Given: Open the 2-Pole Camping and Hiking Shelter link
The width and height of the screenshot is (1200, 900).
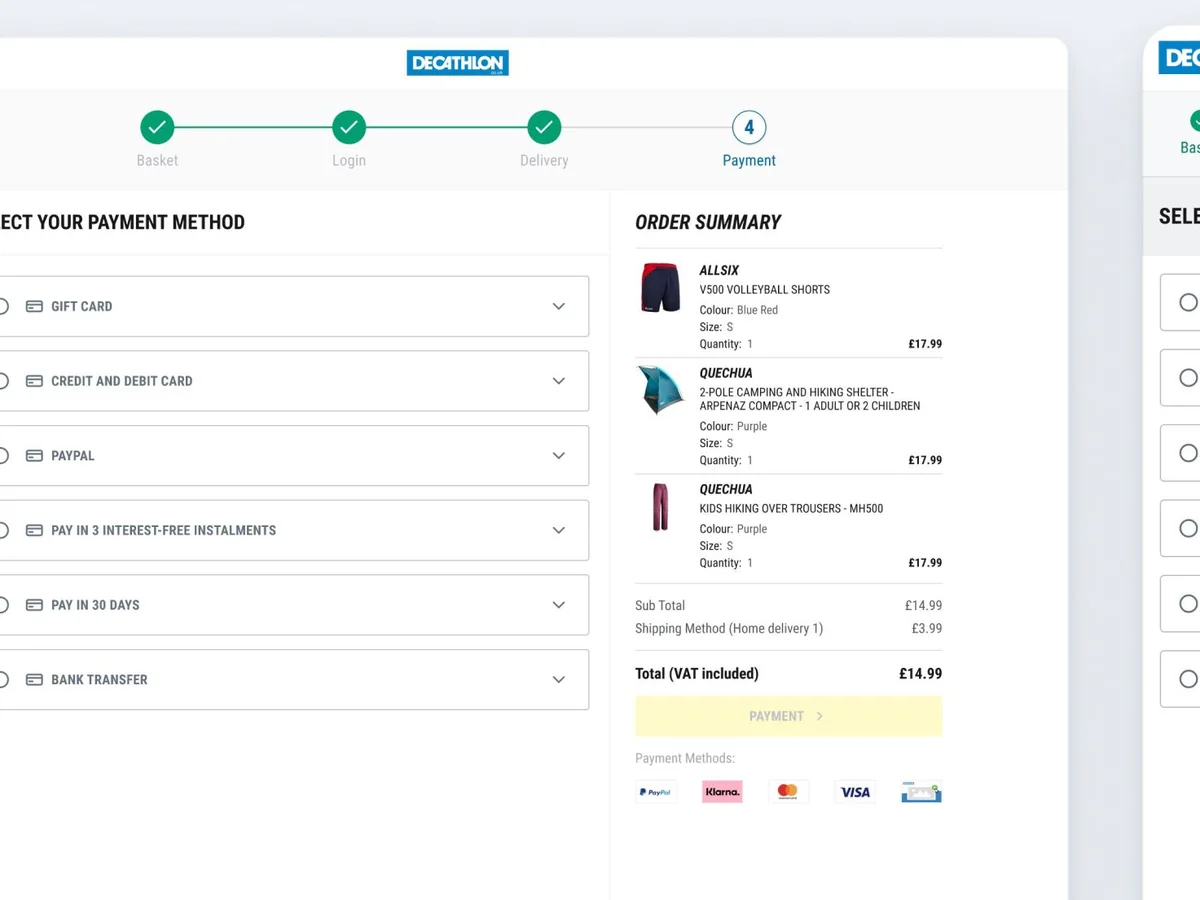Looking at the screenshot, I should click(809, 399).
